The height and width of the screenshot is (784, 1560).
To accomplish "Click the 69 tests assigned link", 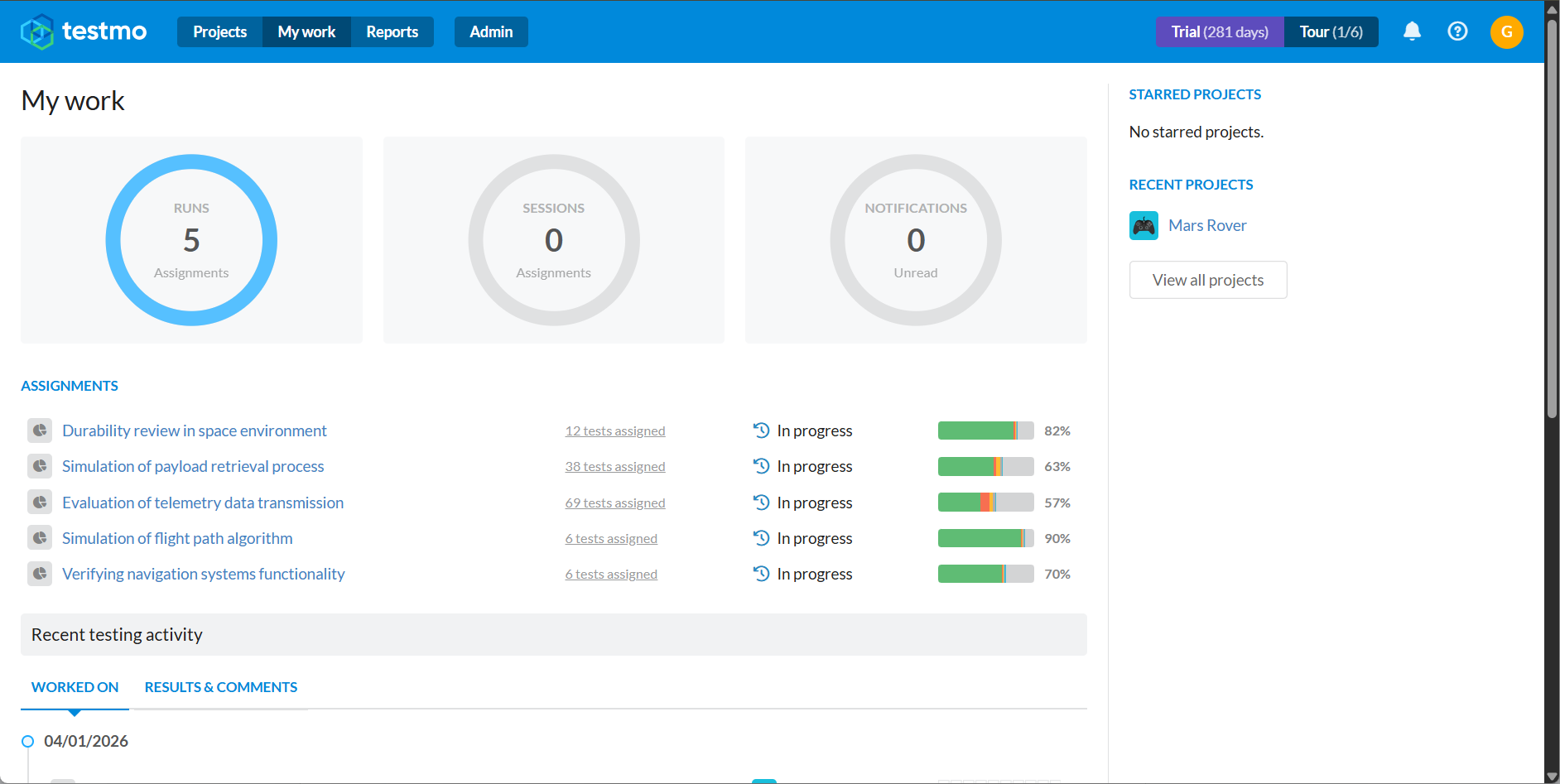I will [615, 503].
